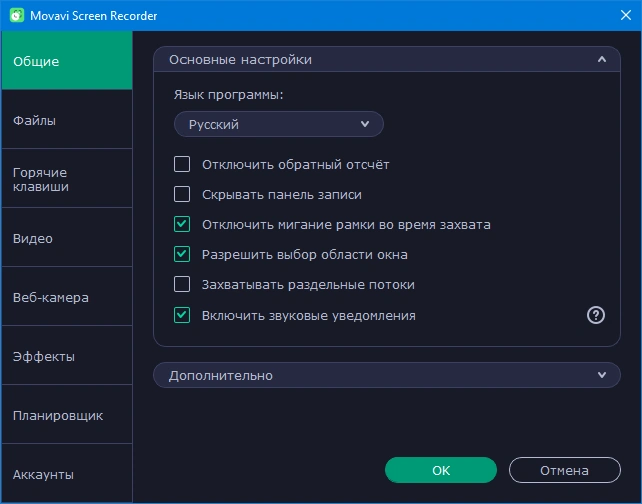This screenshot has width=642, height=504.
Task: Select the 'Общие' tab
Action: [x=67, y=61]
